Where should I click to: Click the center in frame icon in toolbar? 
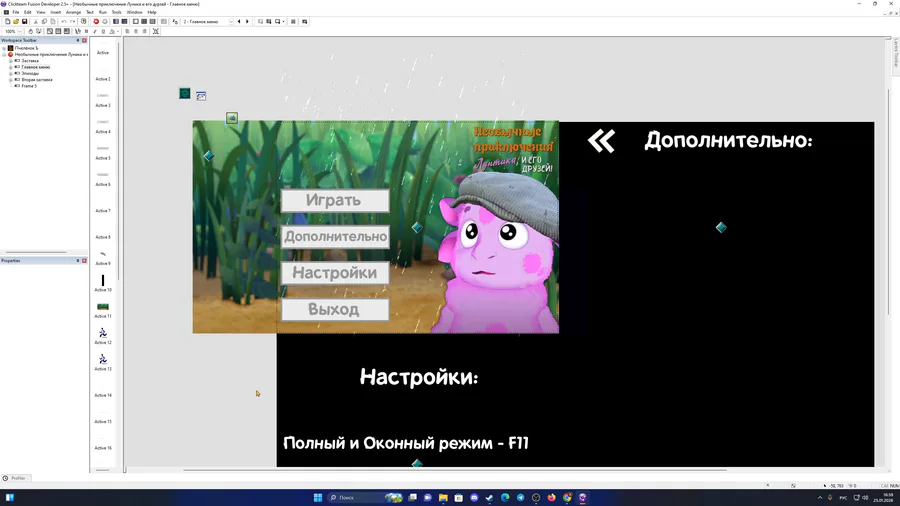click(156, 31)
